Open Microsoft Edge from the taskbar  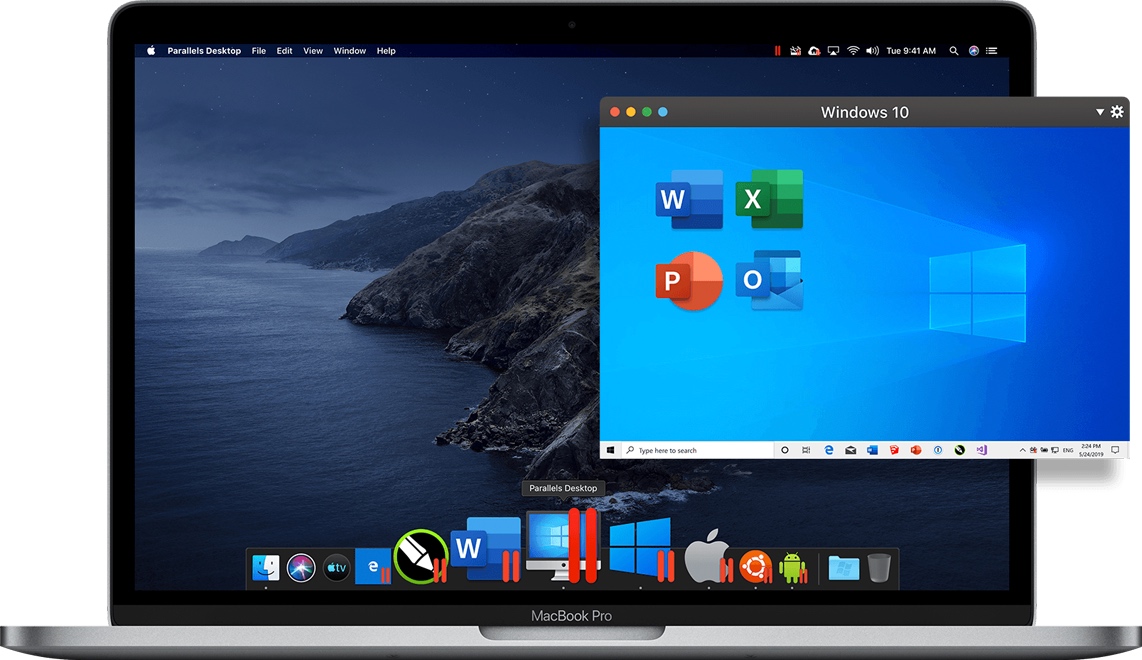coord(828,449)
